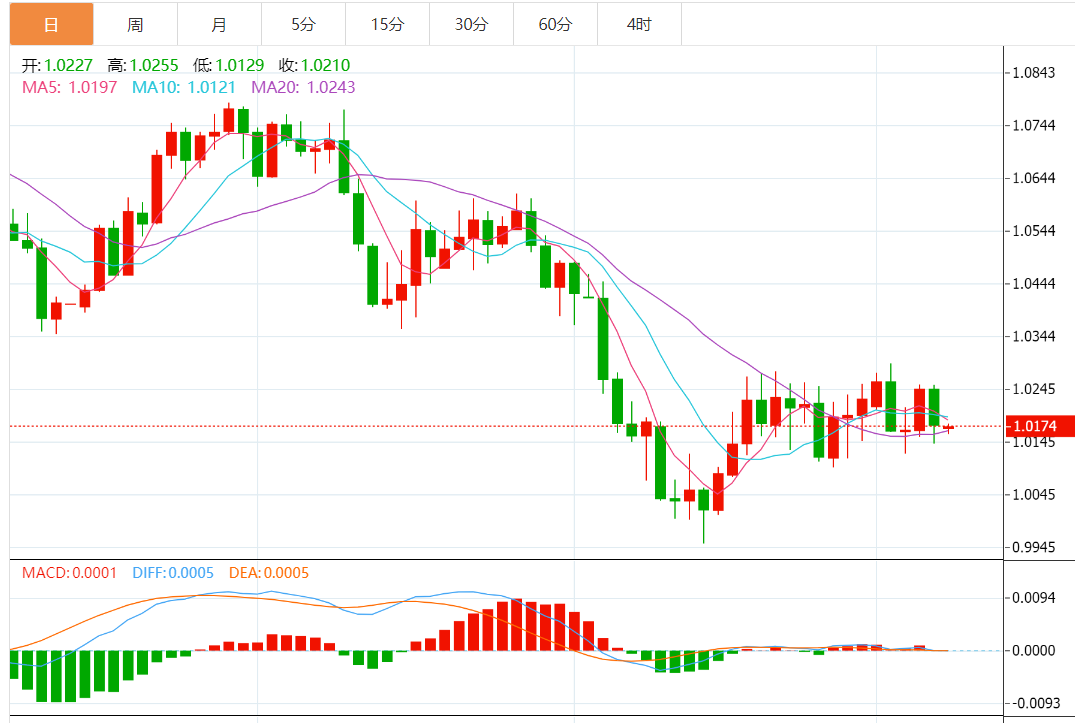Click the MA20: 1.0243 indicator label
The image size is (1075, 723).
303,87
